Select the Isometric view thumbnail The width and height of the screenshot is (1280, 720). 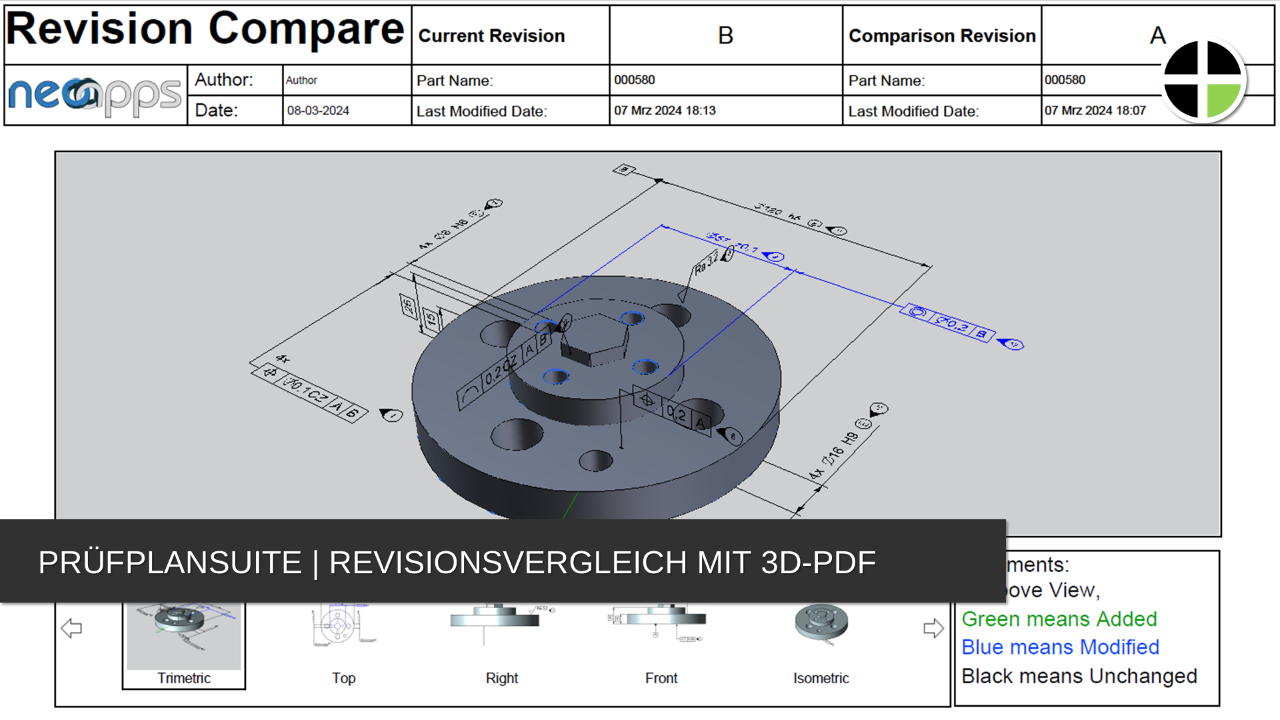821,645
